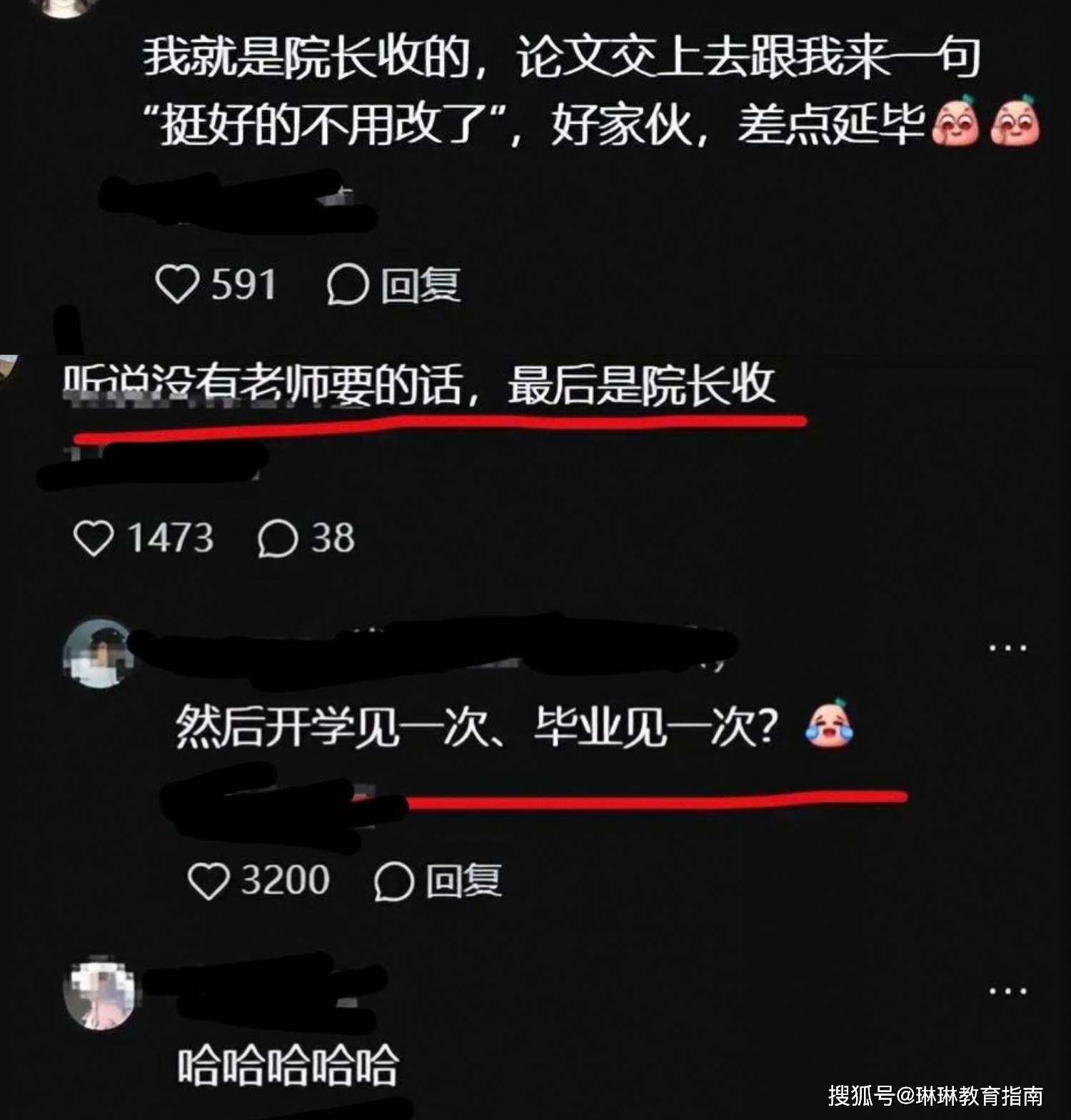1071x1120 pixels.
Task: Tap the partial avatar at the very top
Action: tap(63, 7)
